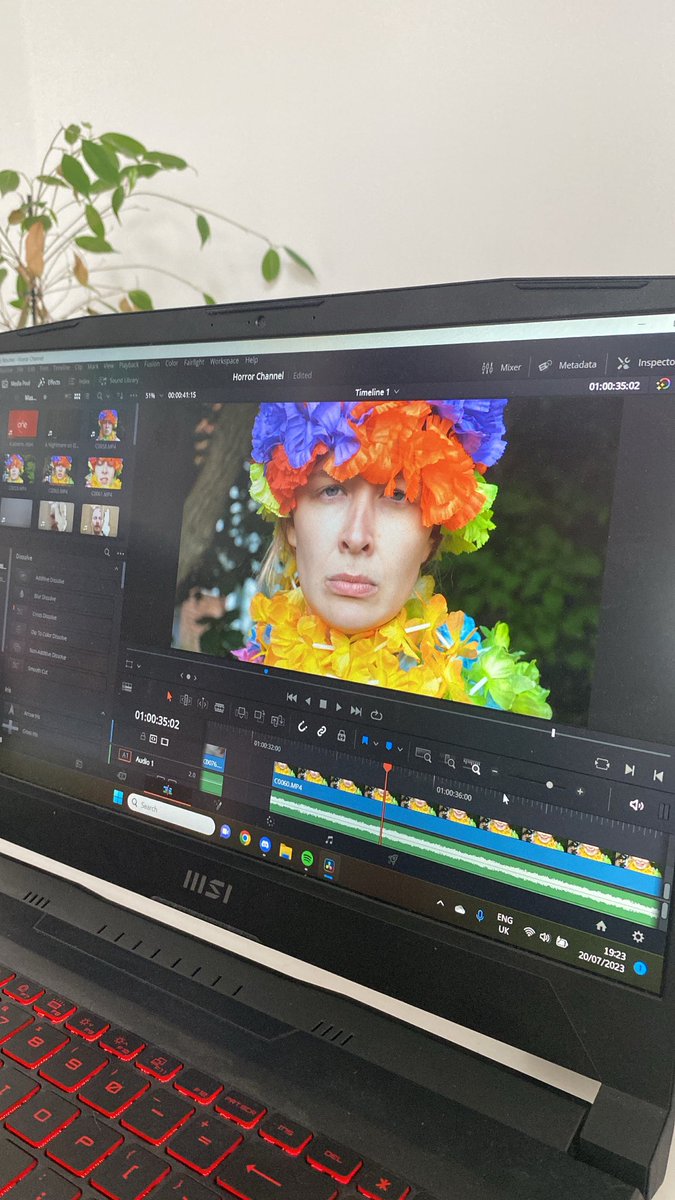The width and height of the screenshot is (675, 1200).
Task: Open the Workspace menu
Action: point(224,361)
